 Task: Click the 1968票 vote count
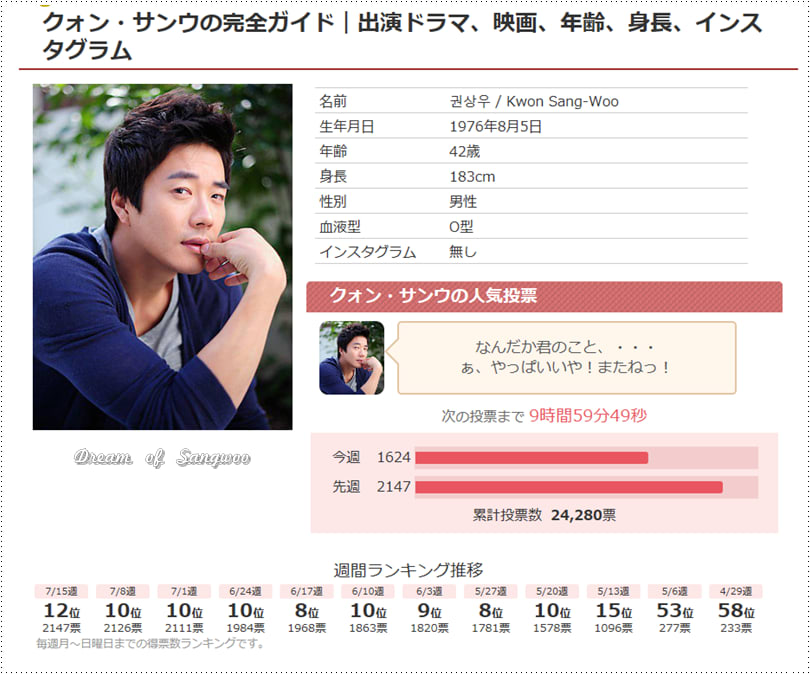coord(307,629)
